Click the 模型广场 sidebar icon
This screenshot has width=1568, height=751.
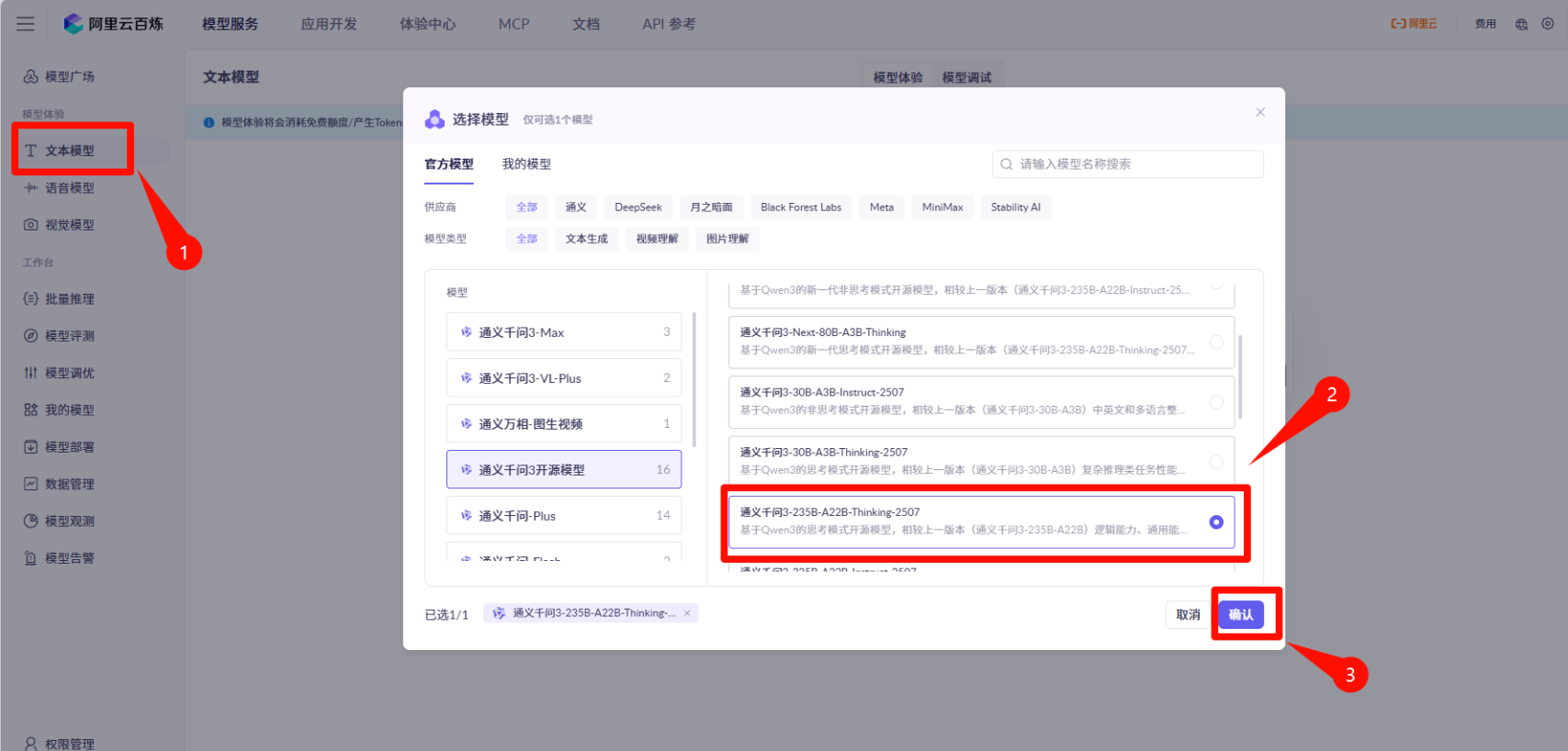(31, 76)
